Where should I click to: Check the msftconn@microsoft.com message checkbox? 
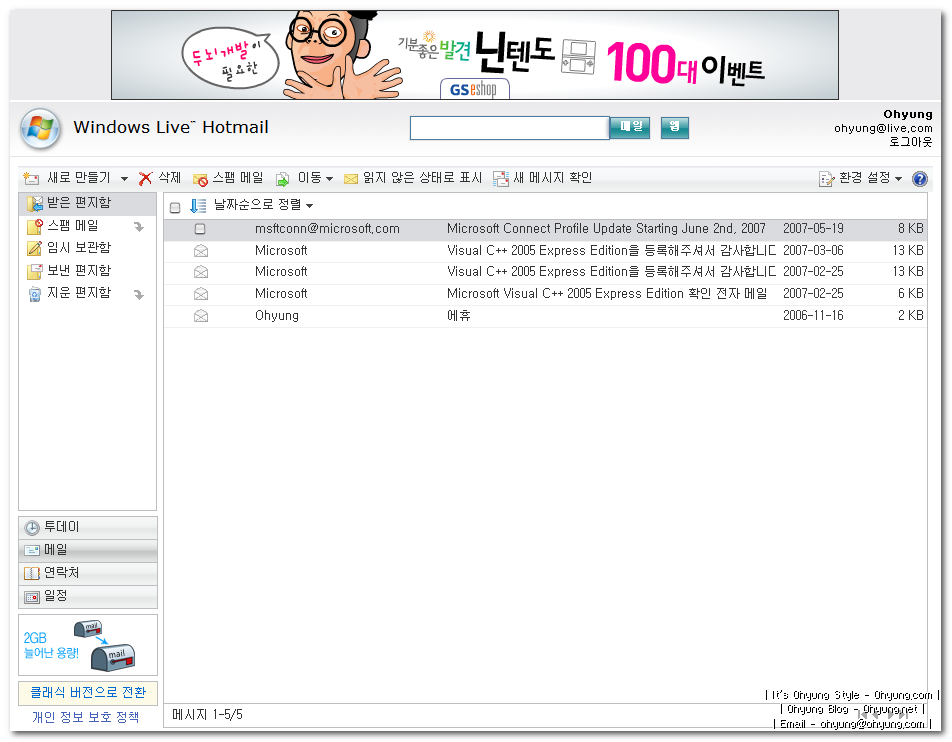click(x=200, y=229)
